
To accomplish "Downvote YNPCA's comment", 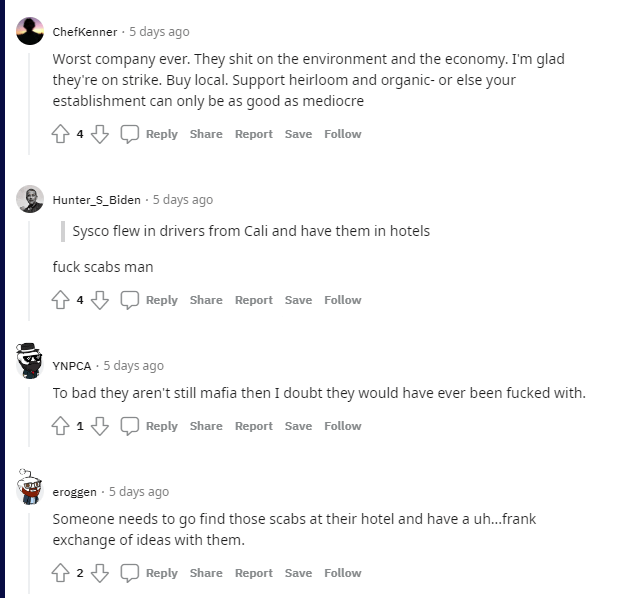I will (x=100, y=426).
